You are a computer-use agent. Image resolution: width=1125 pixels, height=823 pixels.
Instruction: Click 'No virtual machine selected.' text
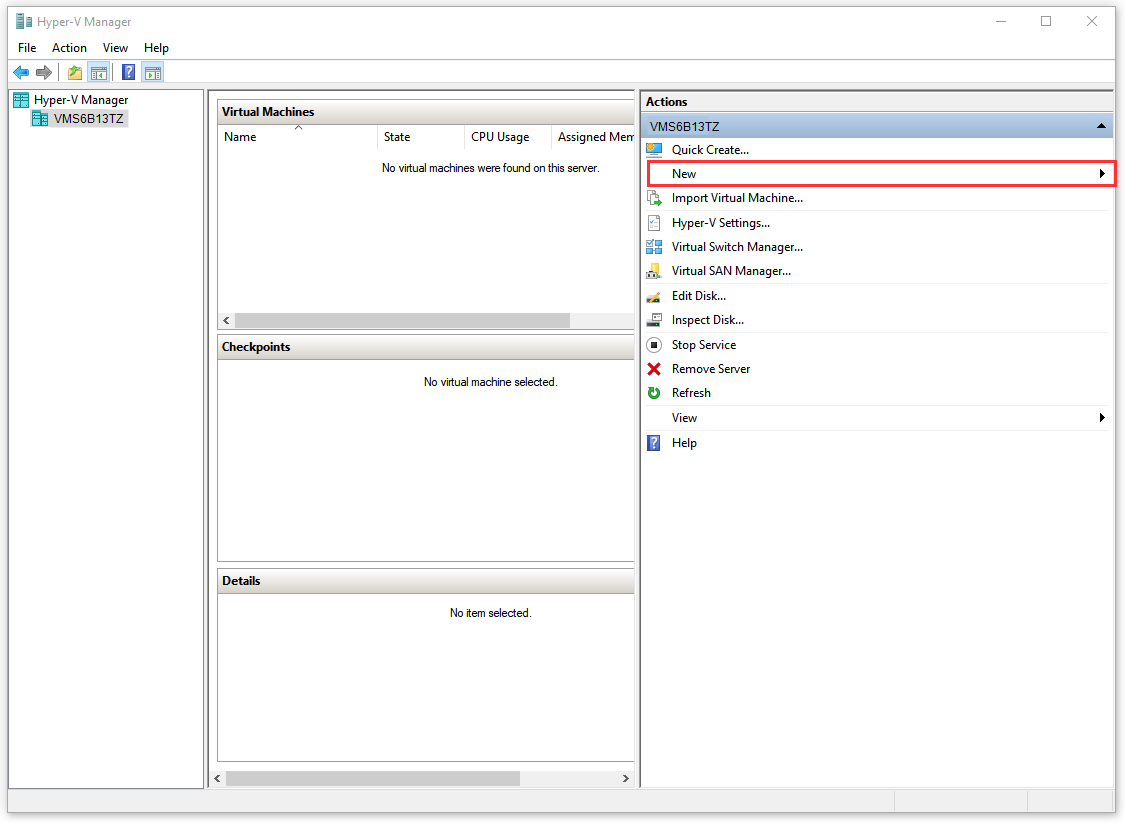click(491, 382)
